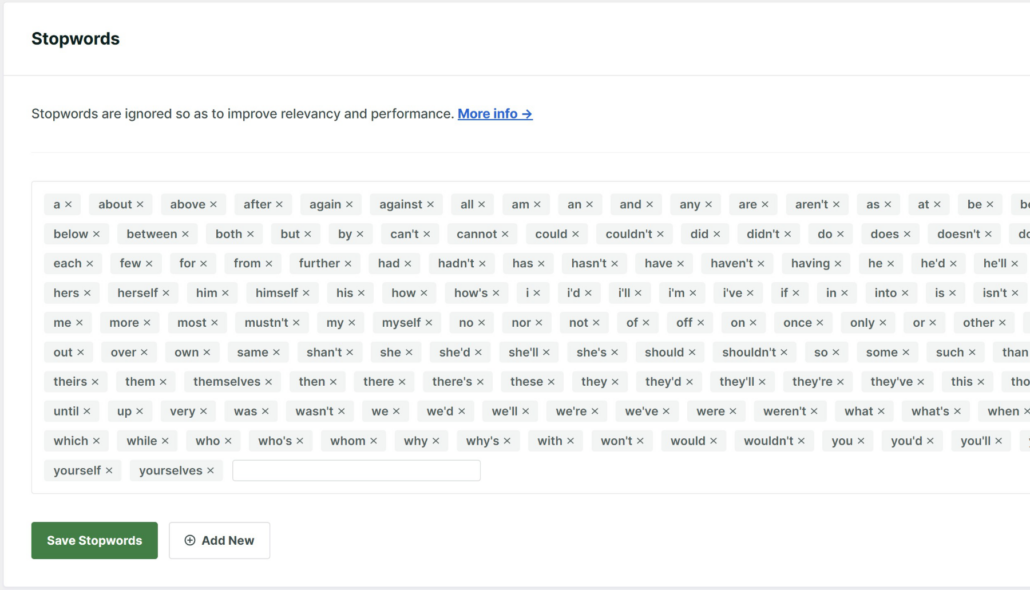Remove the 'yourselves' stopword with ×

point(210,470)
